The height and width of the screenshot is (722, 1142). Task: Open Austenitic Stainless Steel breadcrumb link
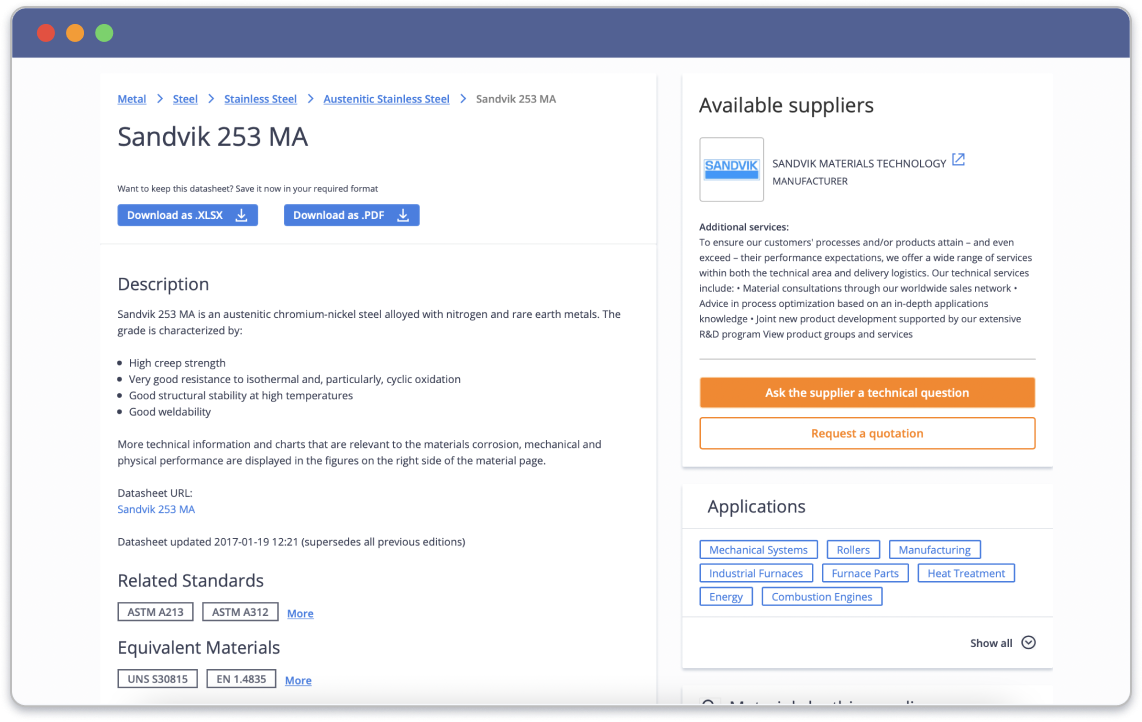tap(386, 99)
